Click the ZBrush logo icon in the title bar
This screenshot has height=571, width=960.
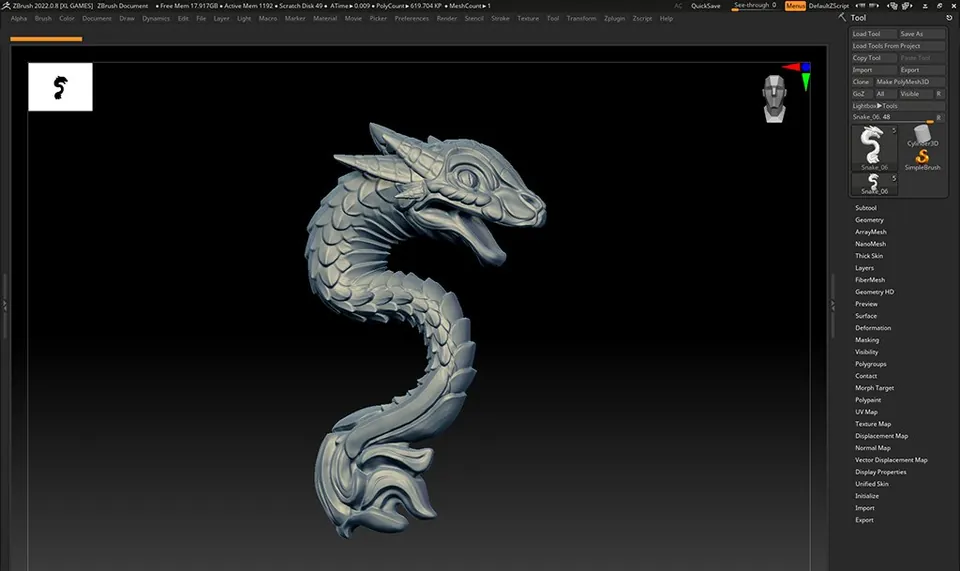[6, 6]
